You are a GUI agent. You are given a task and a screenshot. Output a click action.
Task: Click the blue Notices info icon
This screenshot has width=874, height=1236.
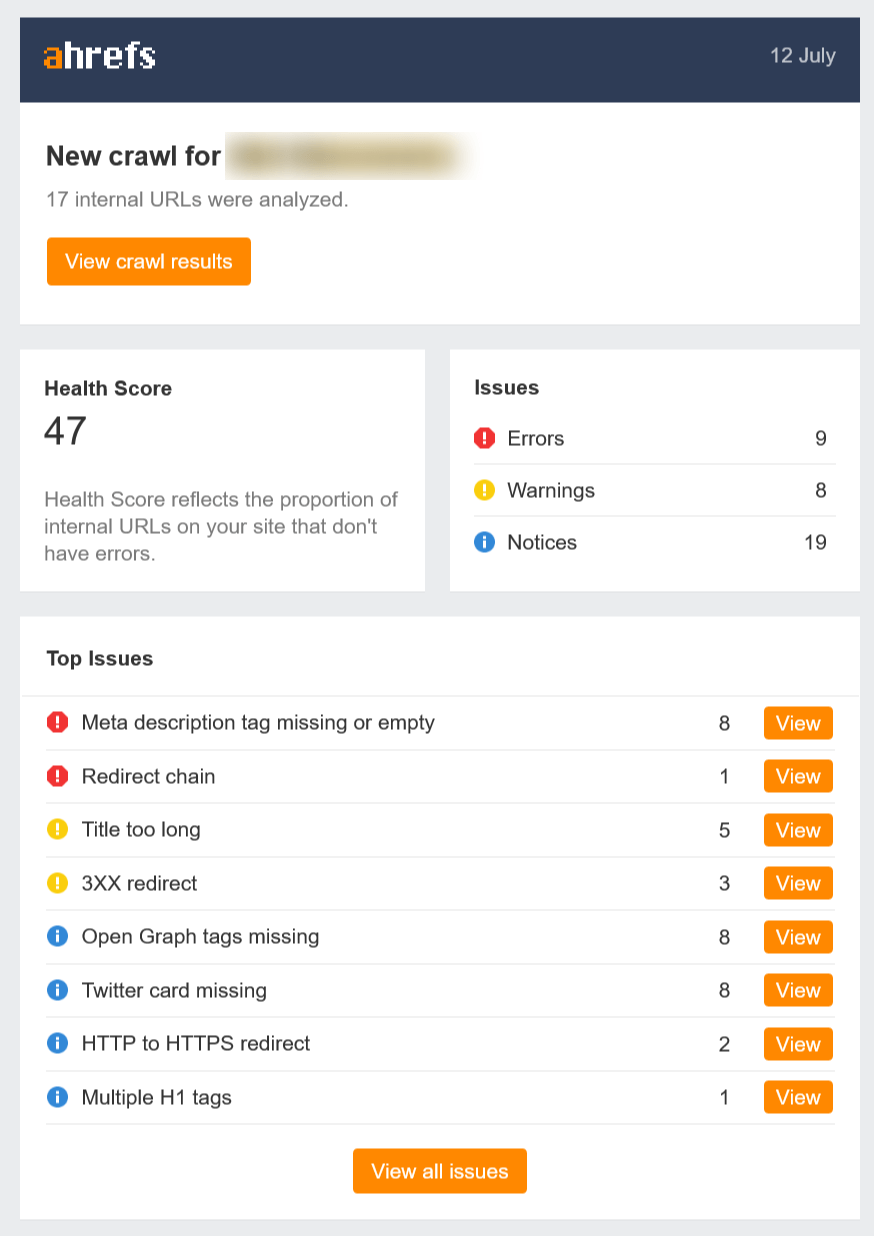coord(485,542)
